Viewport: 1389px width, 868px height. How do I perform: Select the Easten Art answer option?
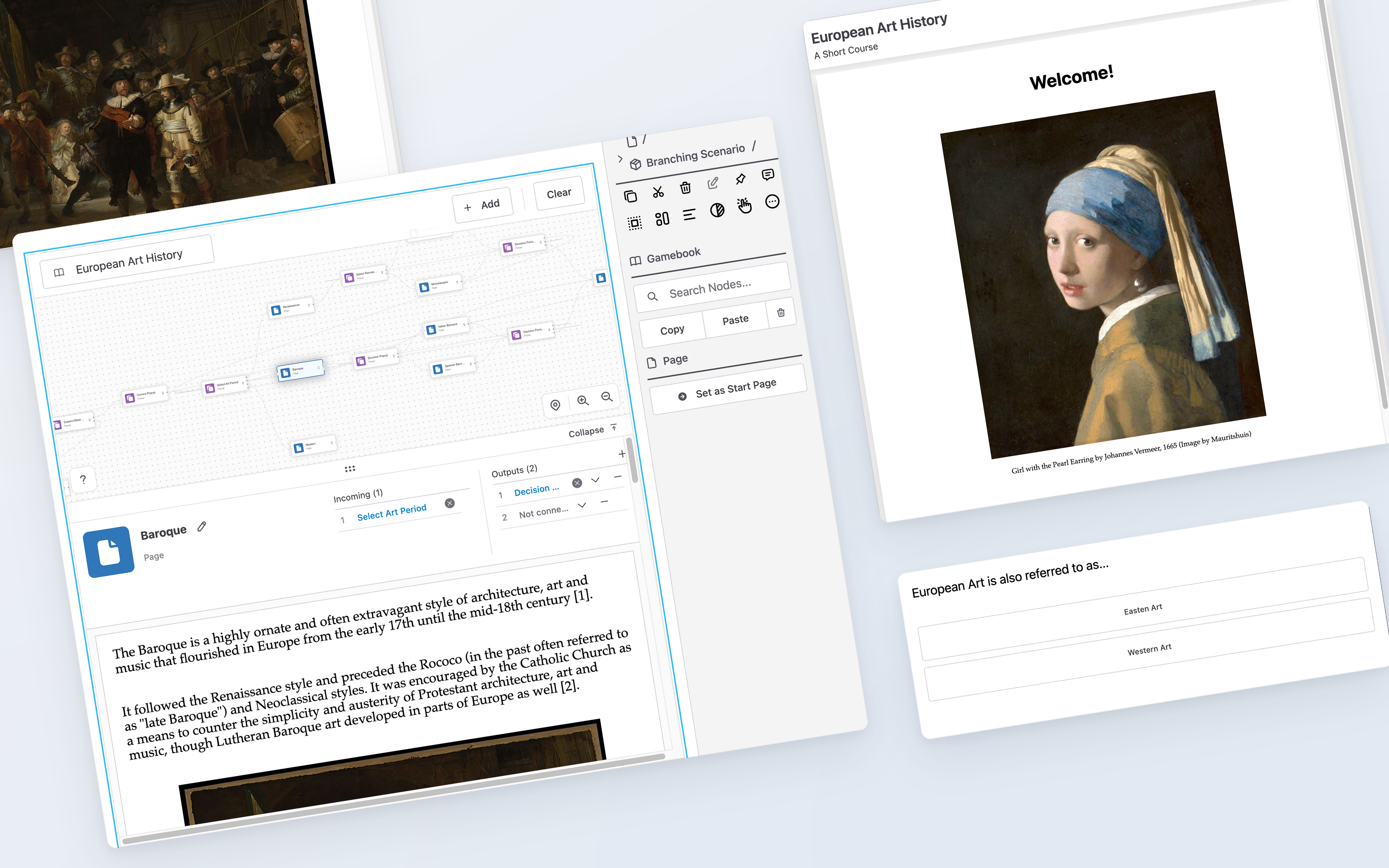[x=1143, y=609]
